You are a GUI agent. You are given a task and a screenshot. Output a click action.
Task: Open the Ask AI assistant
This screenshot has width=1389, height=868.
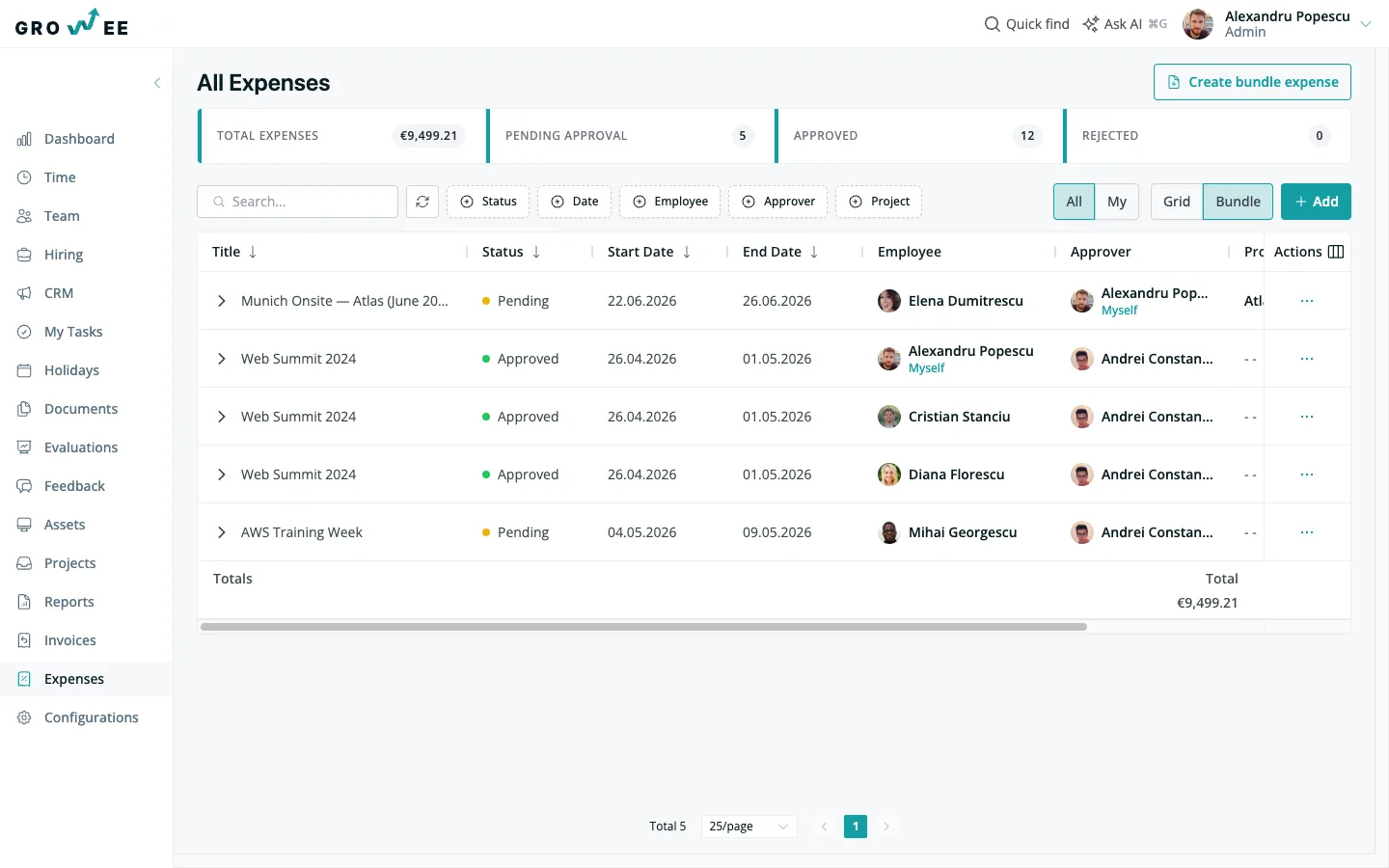click(1125, 24)
